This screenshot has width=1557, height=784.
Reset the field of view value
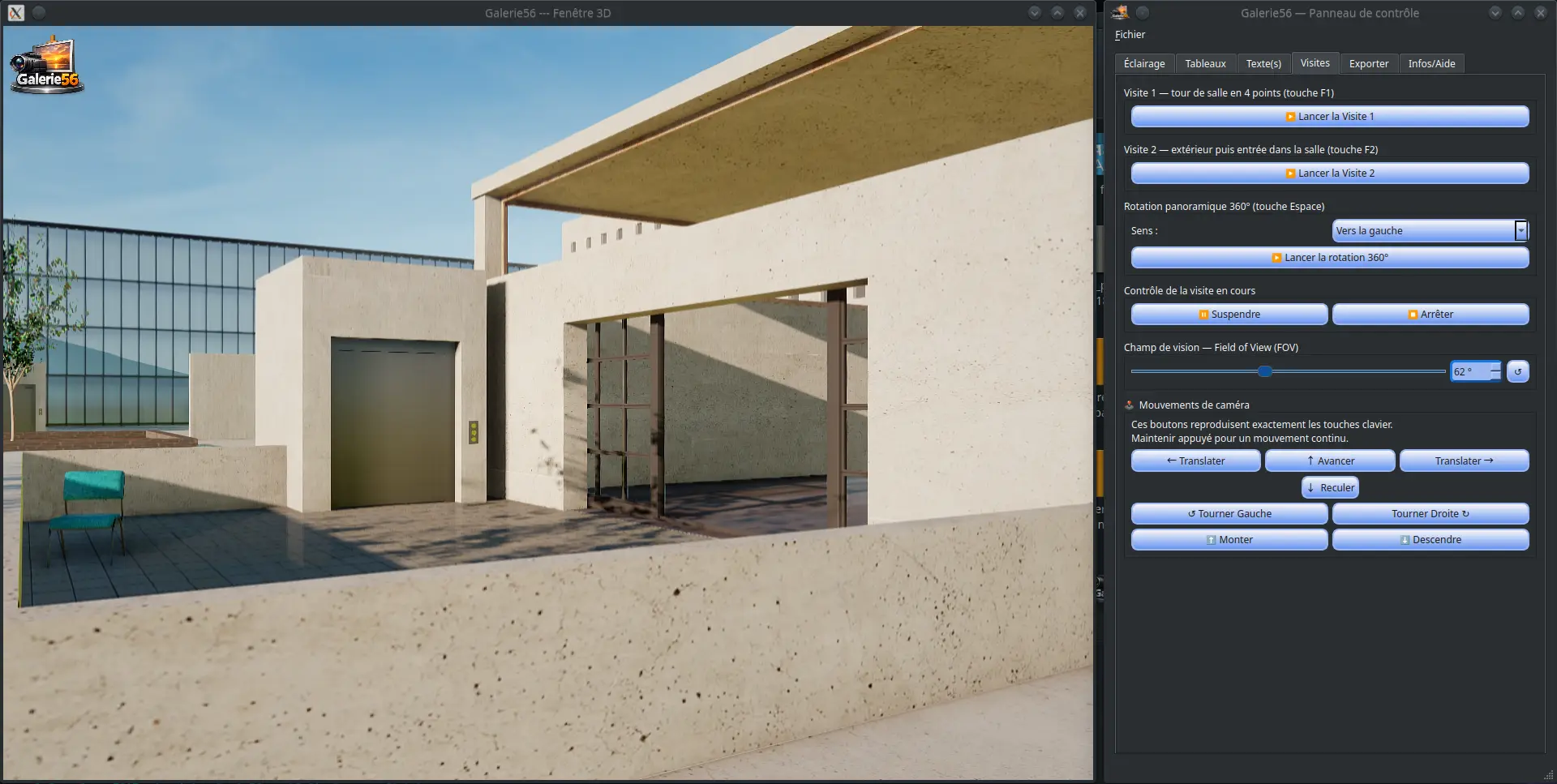(x=1517, y=371)
